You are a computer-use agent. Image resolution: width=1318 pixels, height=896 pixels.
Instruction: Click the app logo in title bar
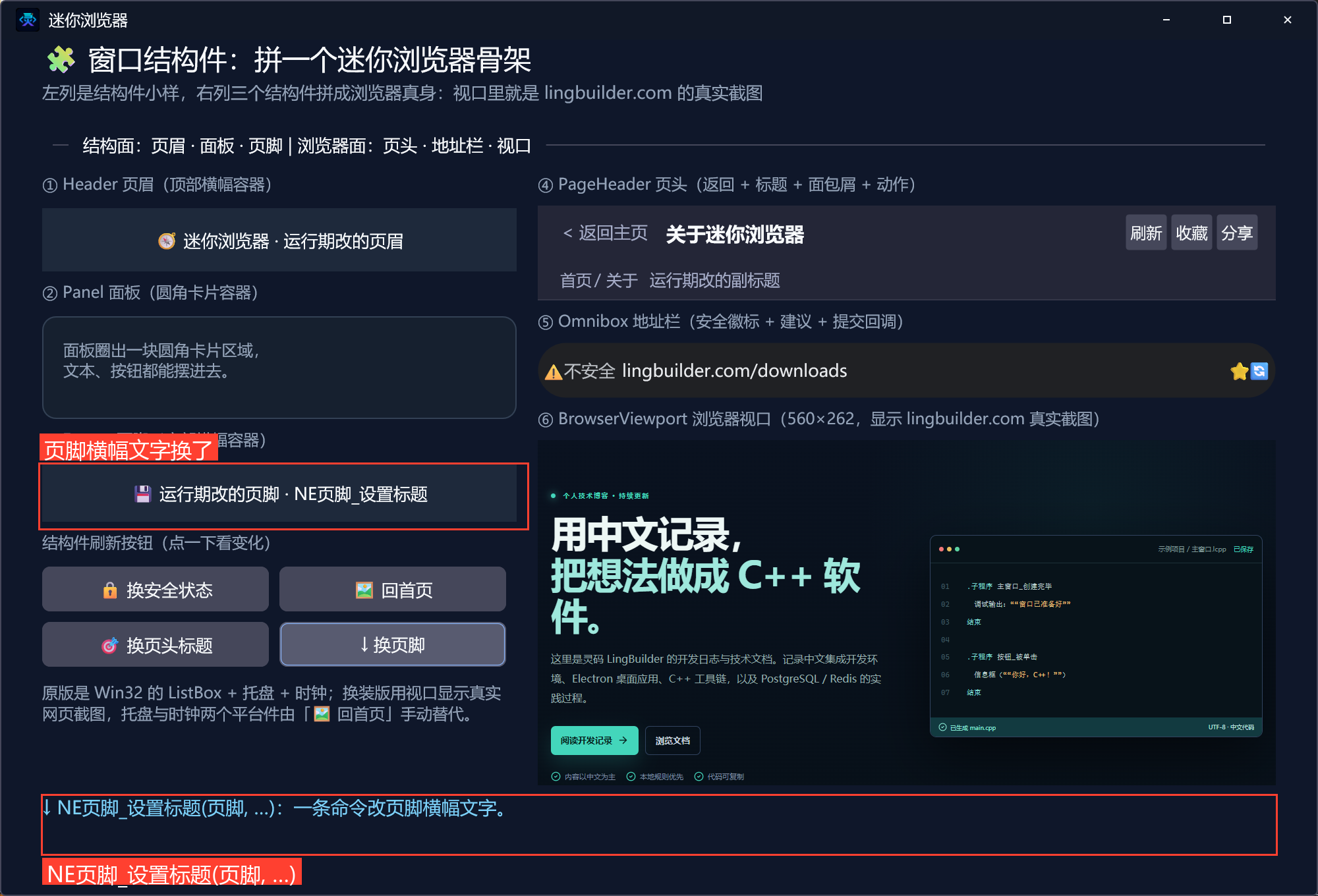28,20
